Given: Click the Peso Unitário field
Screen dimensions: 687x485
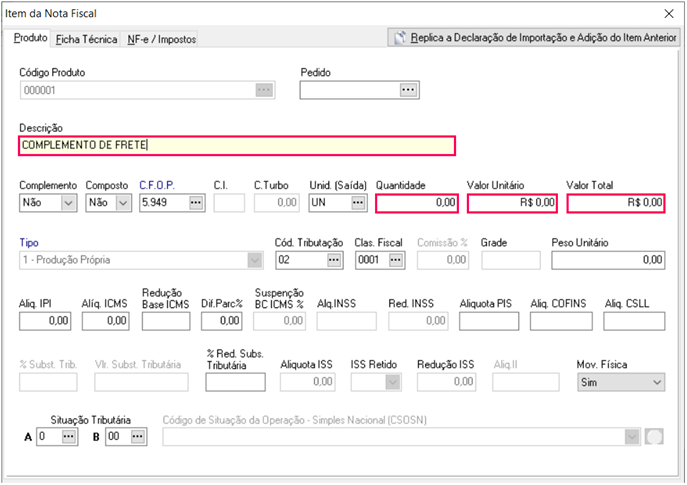Looking at the screenshot, I should coord(607,260).
